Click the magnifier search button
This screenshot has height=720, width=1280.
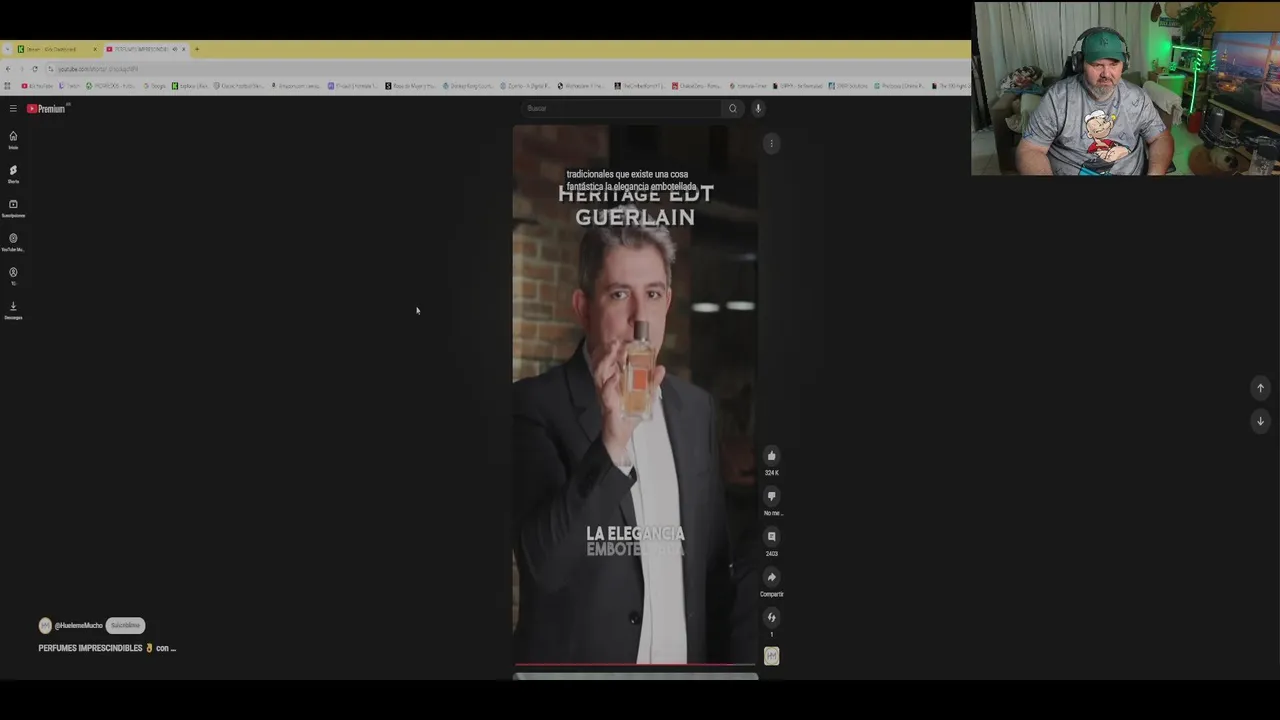pos(733,108)
